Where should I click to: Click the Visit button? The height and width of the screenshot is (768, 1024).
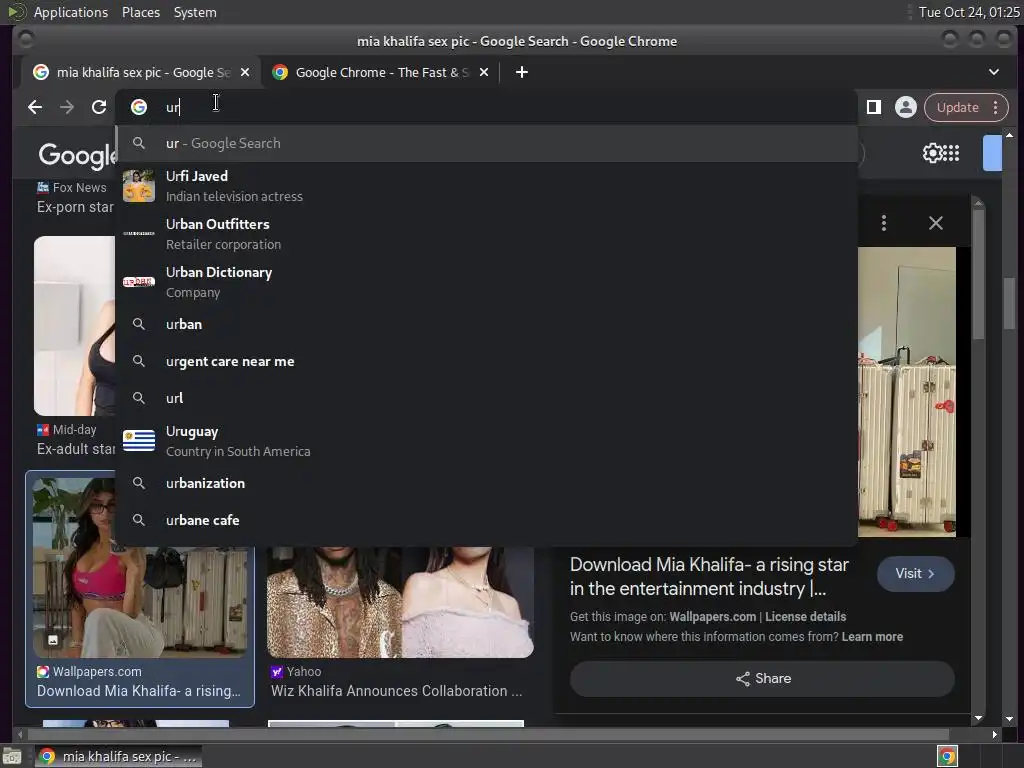[x=916, y=573]
